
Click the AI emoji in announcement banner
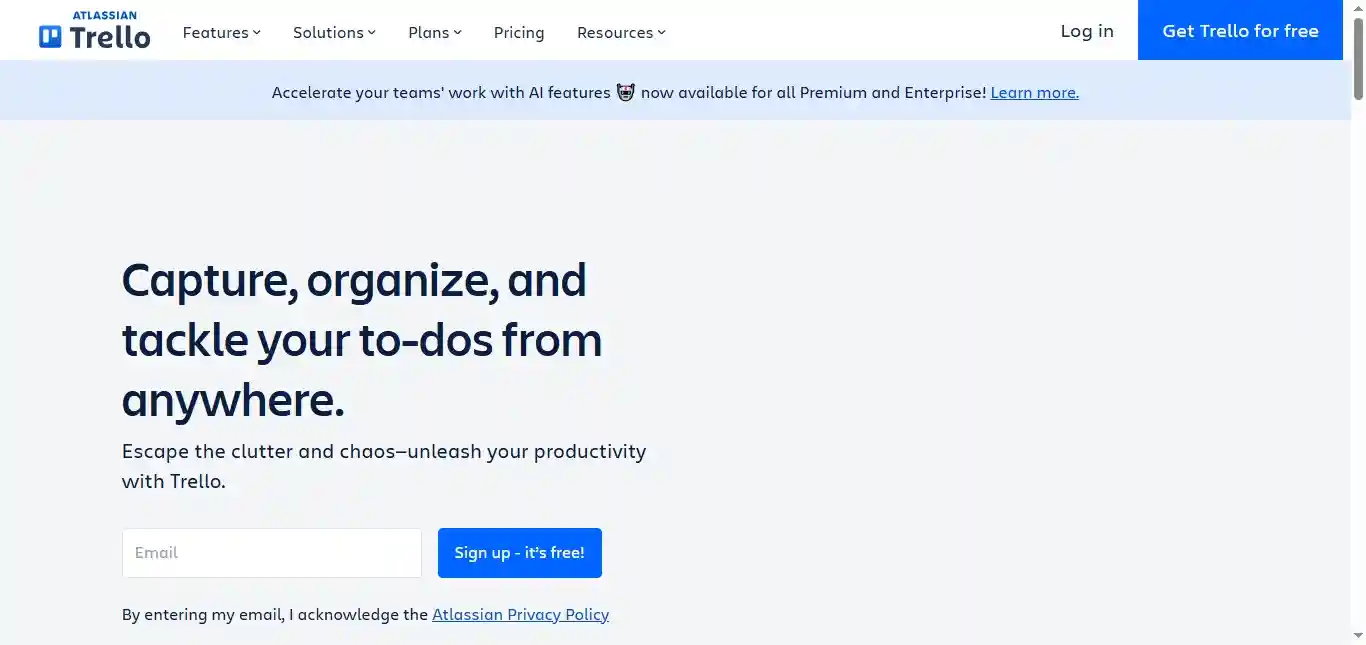[x=626, y=93]
